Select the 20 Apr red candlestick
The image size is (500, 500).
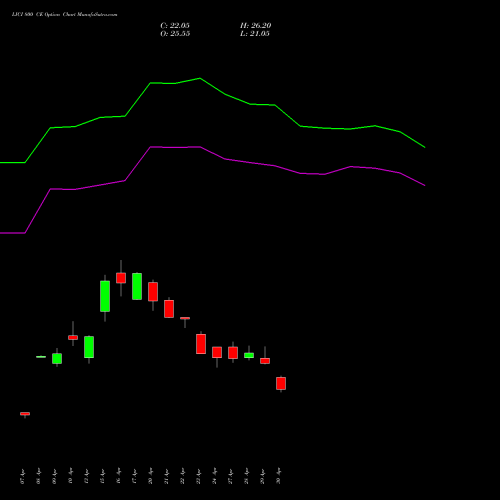(153, 292)
